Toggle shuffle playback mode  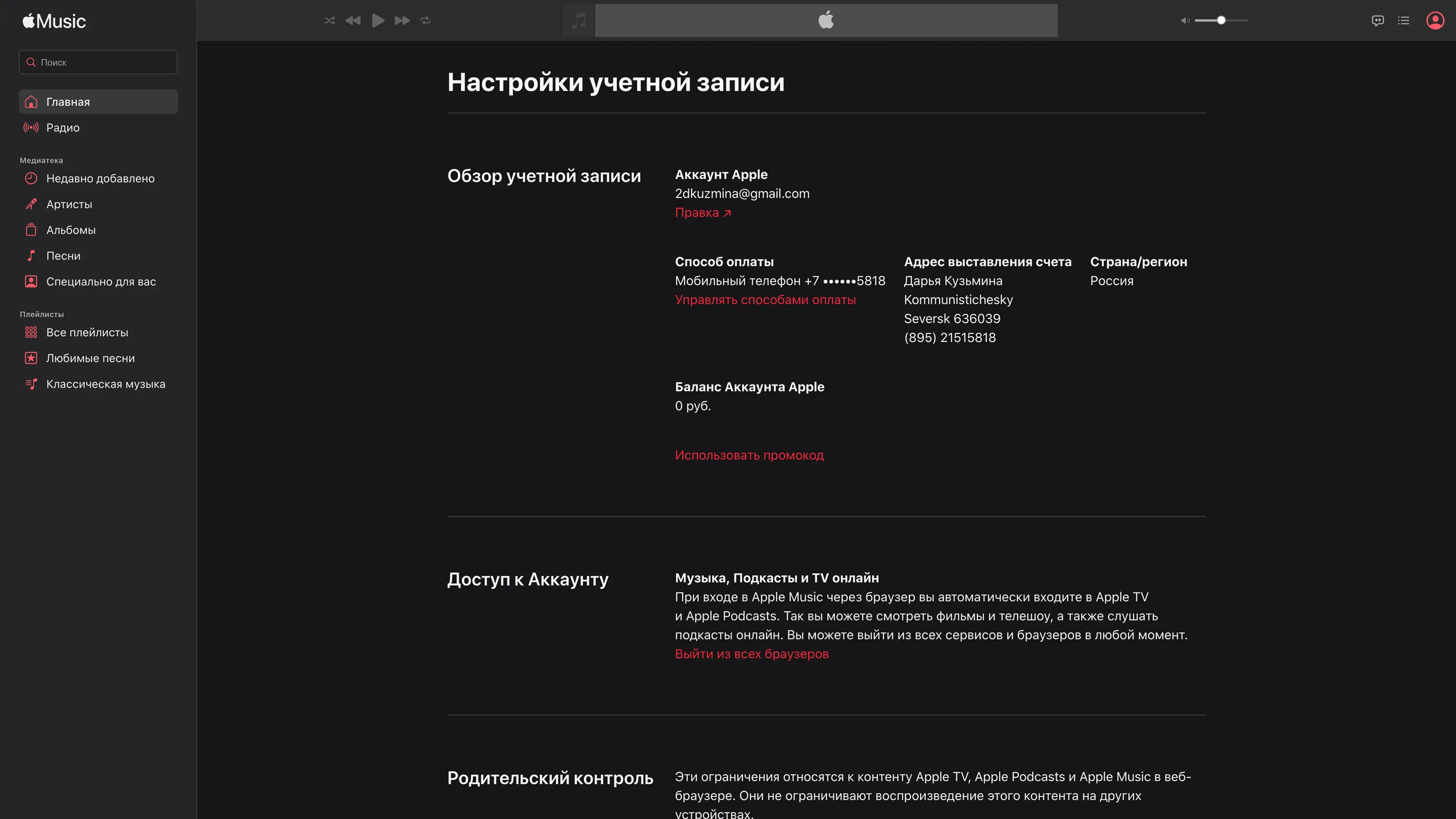[329, 20]
